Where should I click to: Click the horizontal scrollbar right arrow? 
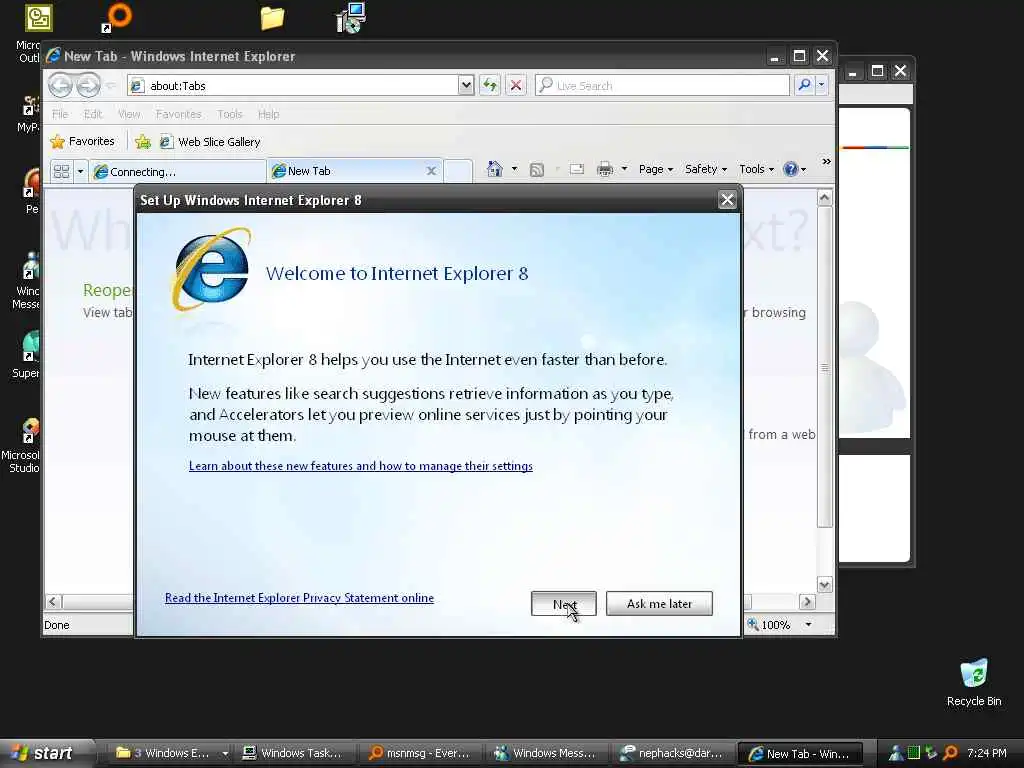point(807,601)
